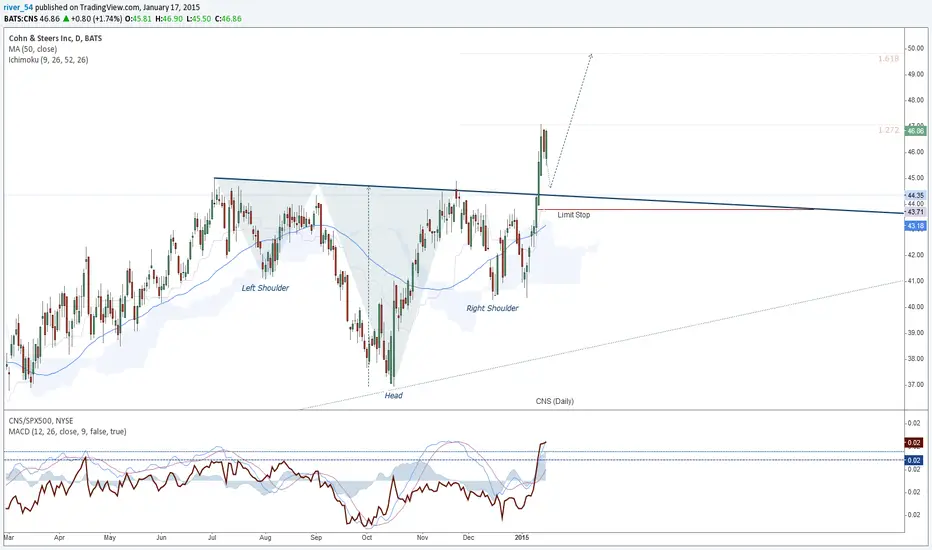Click the 42.00 price axis label
932x550 pixels.
915,255
